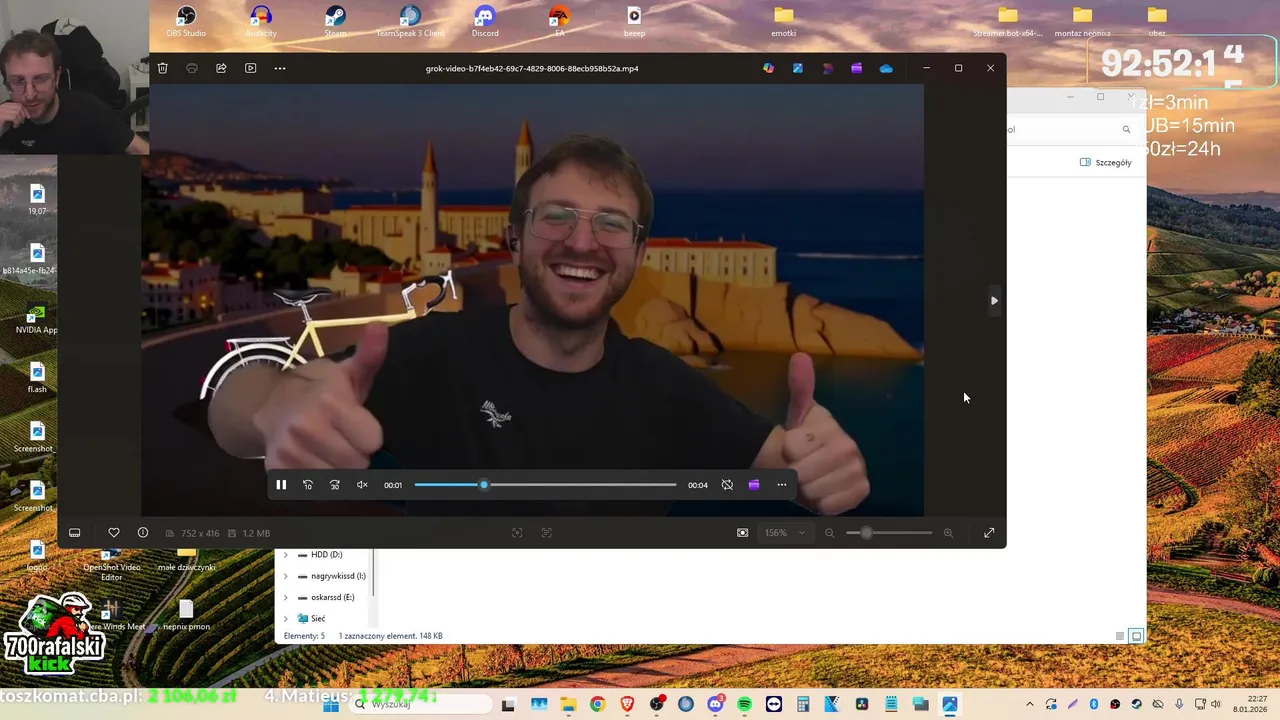1280x720 pixels.
Task: Pause the video playback
Action: point(281,485)
